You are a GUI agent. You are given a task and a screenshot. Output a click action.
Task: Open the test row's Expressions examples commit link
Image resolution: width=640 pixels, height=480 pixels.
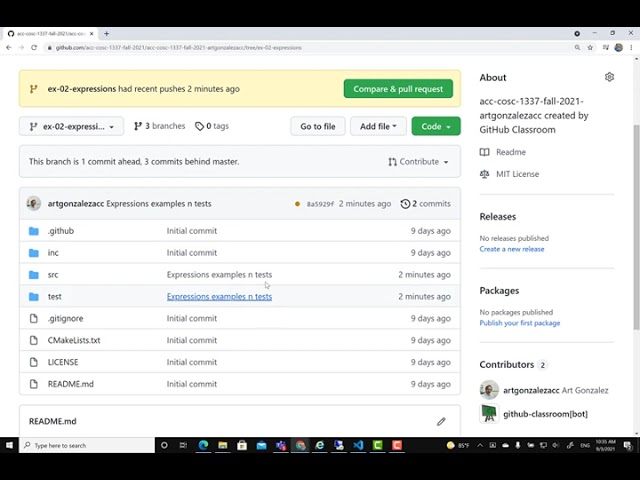click(219, 297)
